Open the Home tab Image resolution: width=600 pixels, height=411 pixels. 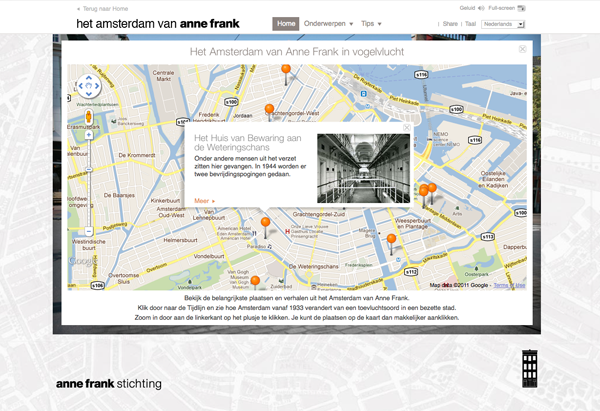[x=286, y=24]
